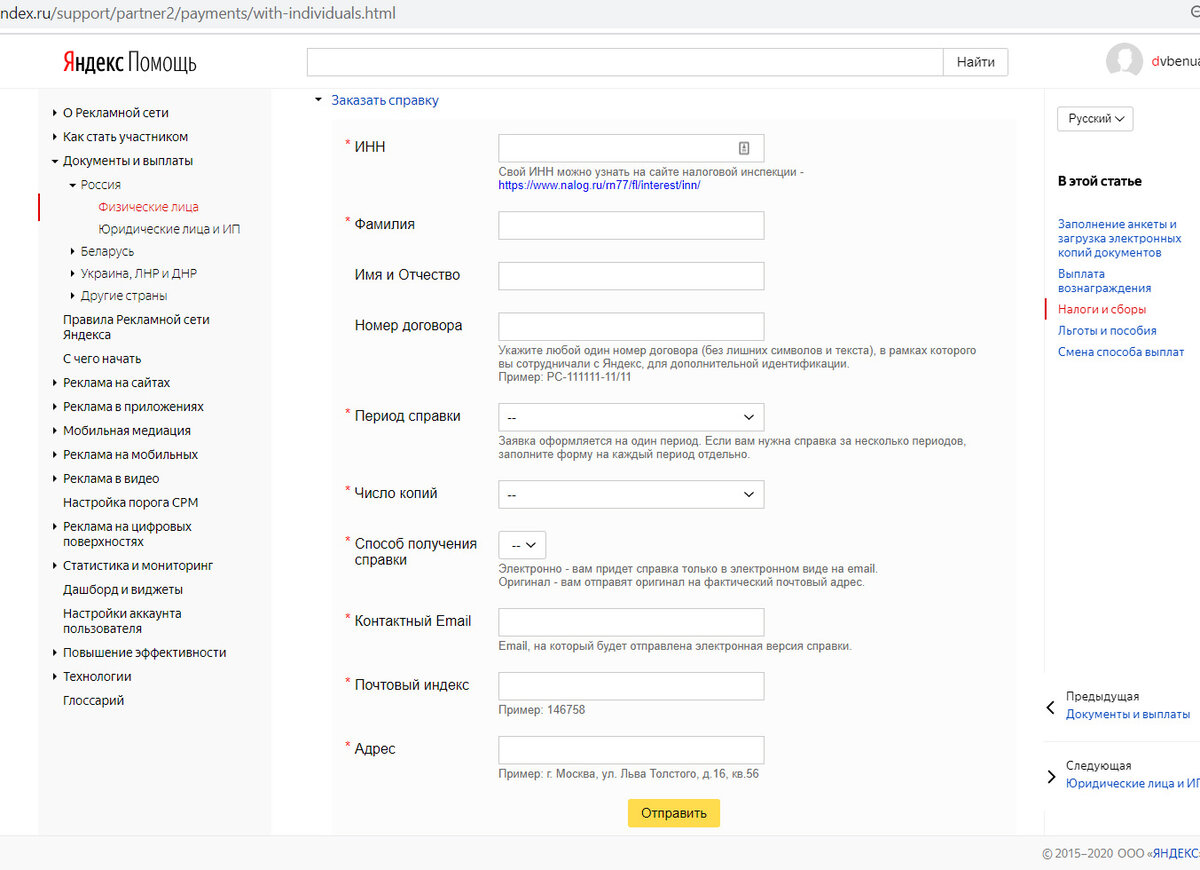Open the Период справки dropdown
Screen dimensions: 1200x870
tap(631, 417)
